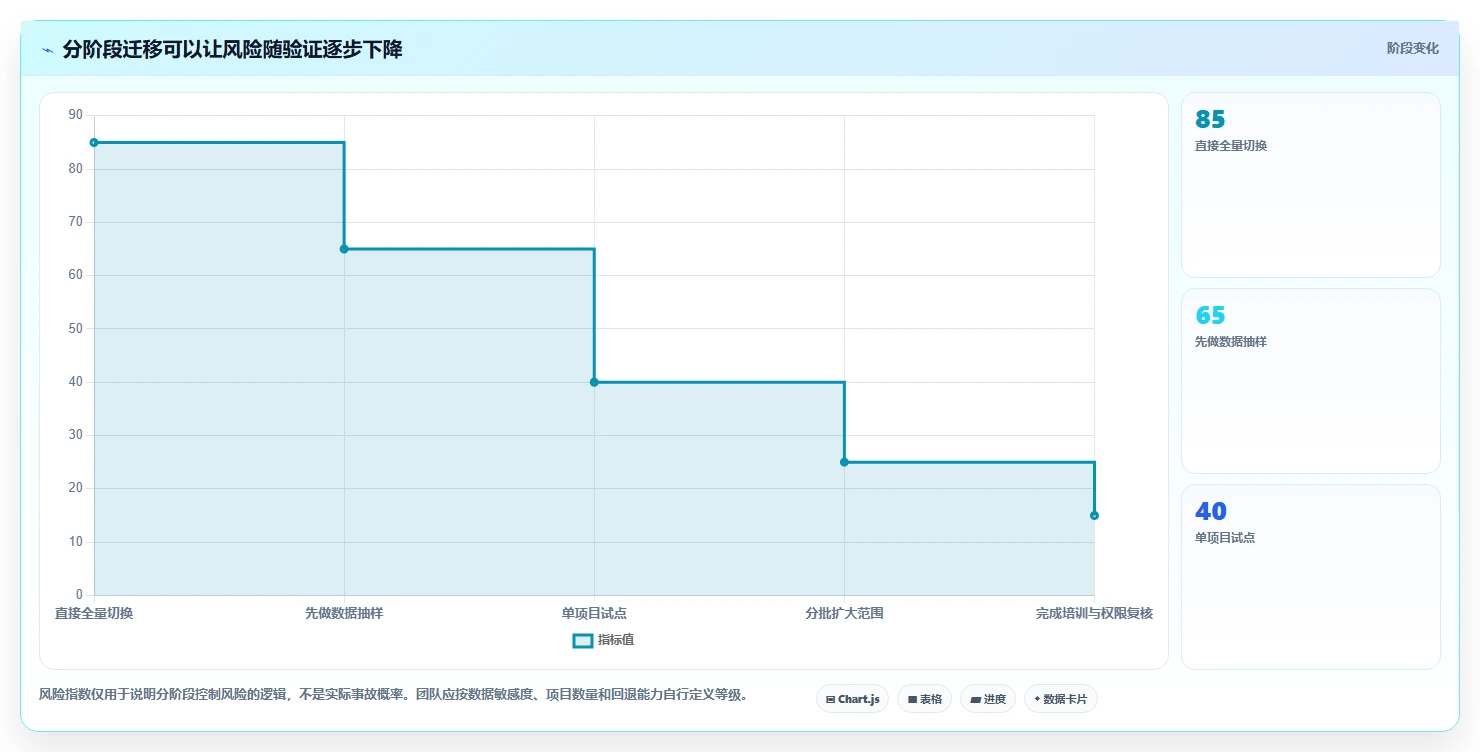Click the lightning icon beside the title

(x=47, y=50)
